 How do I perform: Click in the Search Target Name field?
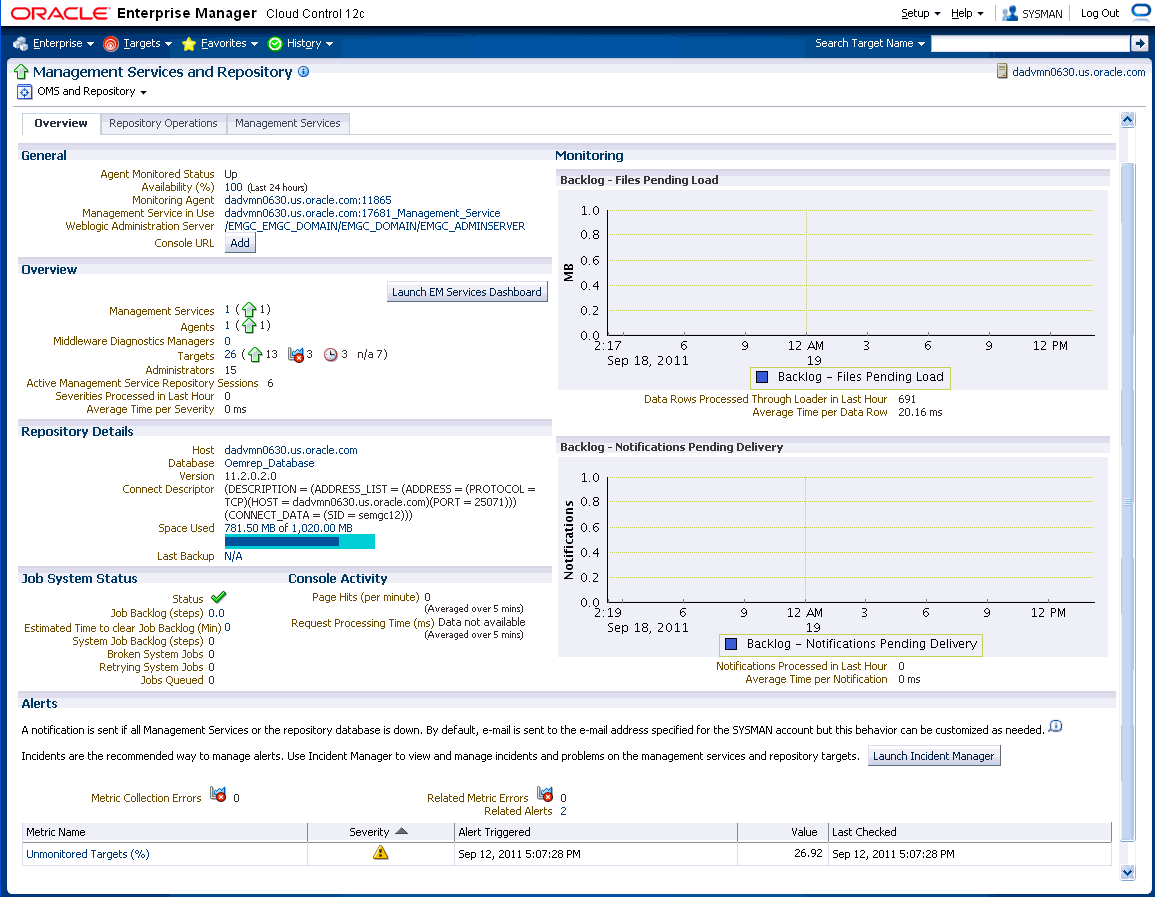click(1030, 43)
